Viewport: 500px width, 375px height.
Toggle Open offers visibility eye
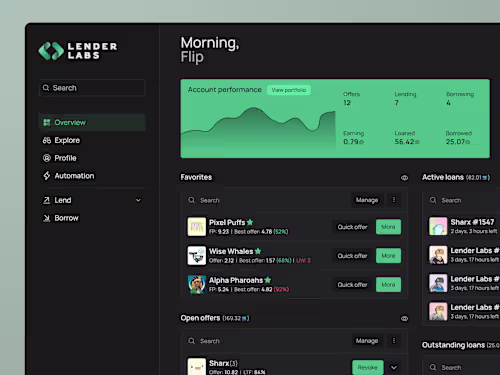[404, 319]
